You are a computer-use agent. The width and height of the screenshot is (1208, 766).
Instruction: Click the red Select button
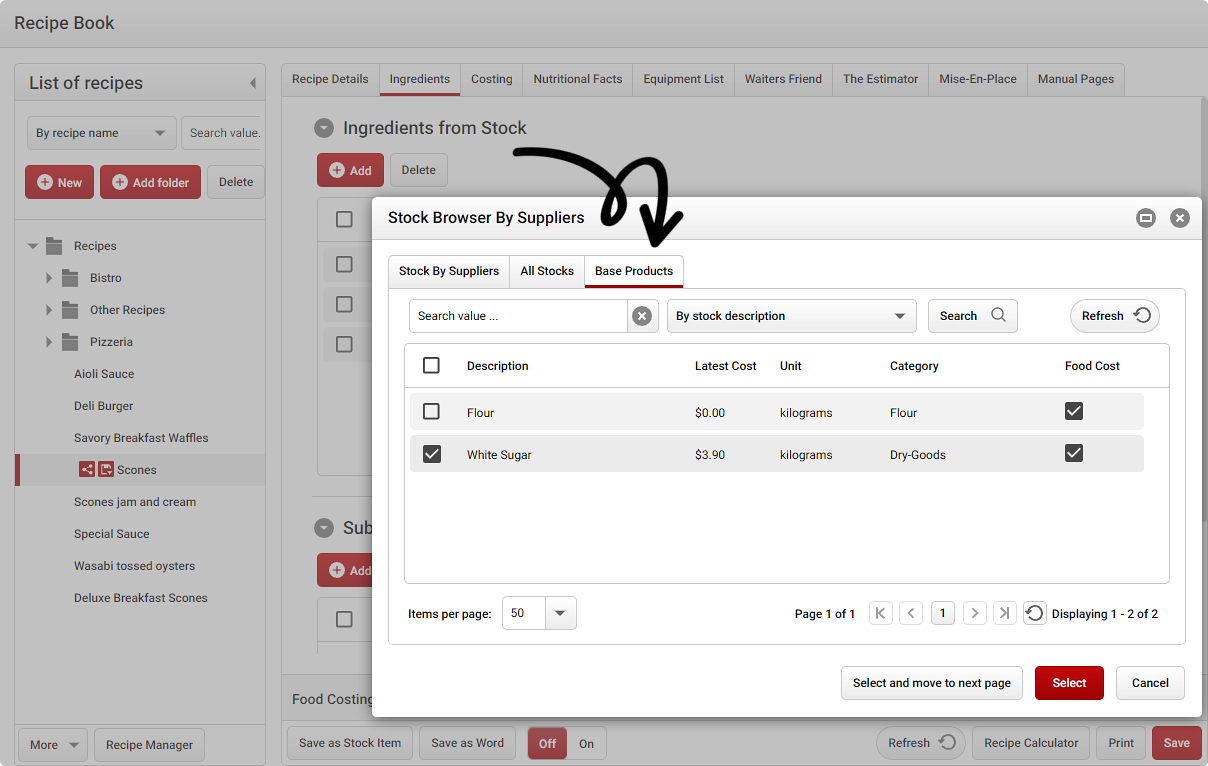pyautogui.click(x=1069, y=683)
